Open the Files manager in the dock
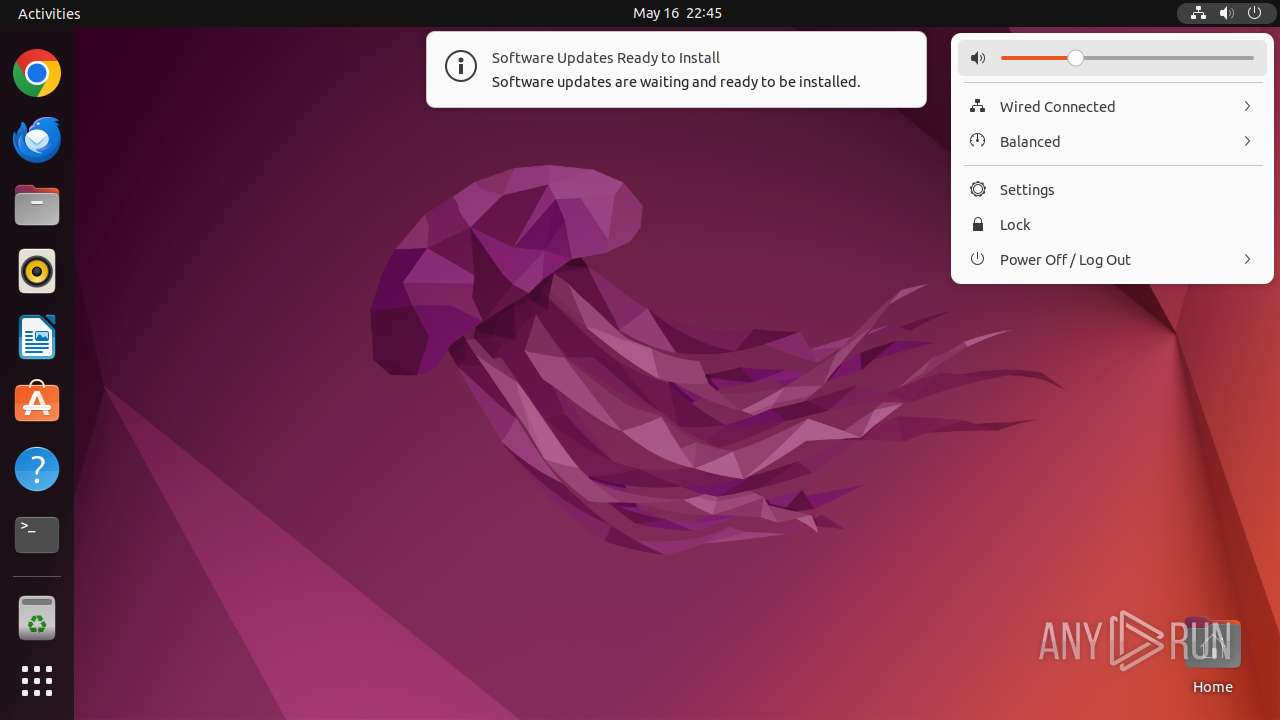The height and width of the screenshot is (720, 1280). click(x=37, y=205)
